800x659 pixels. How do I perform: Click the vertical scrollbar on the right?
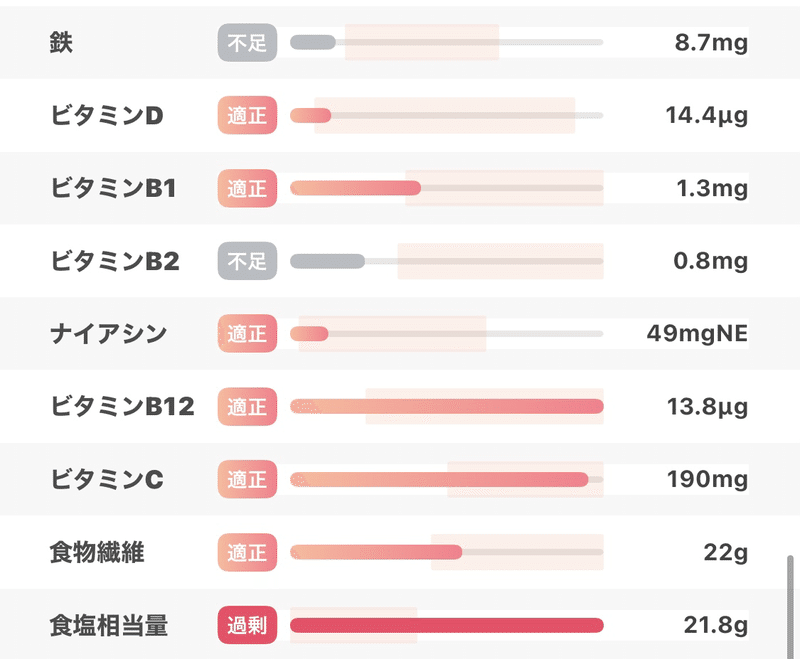coord(790,602)
